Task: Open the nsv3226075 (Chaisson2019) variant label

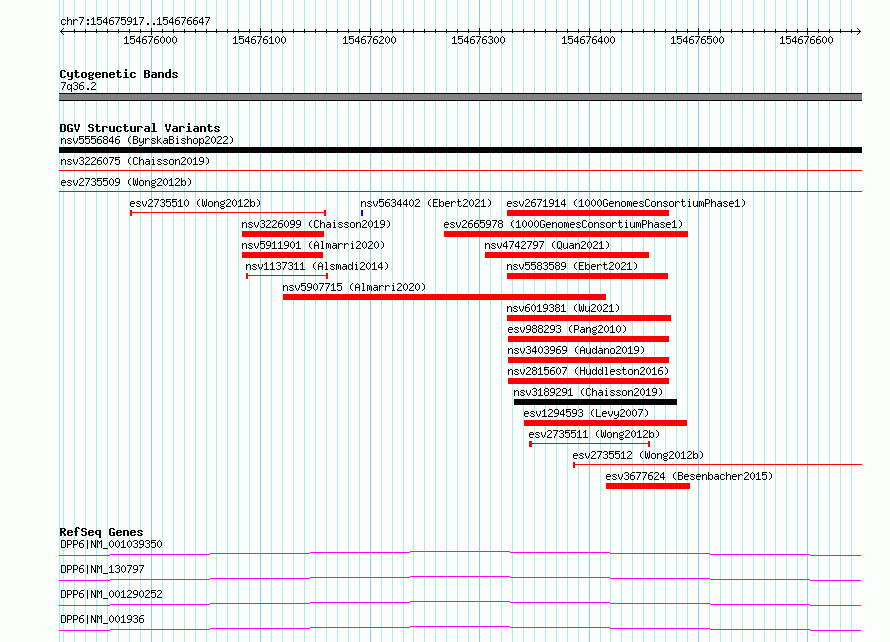Action: click(135, 161)
